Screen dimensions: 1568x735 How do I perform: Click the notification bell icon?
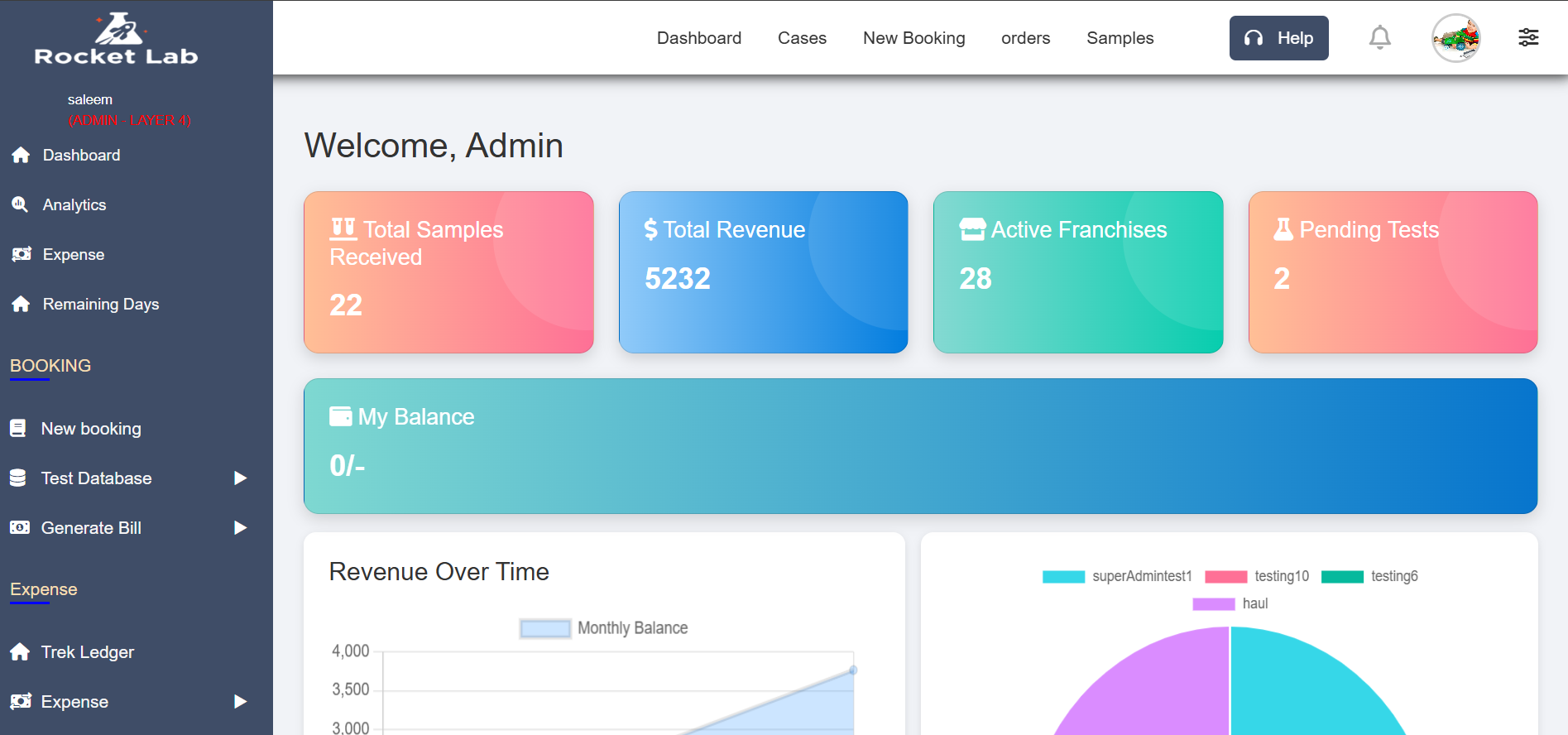1379,38
